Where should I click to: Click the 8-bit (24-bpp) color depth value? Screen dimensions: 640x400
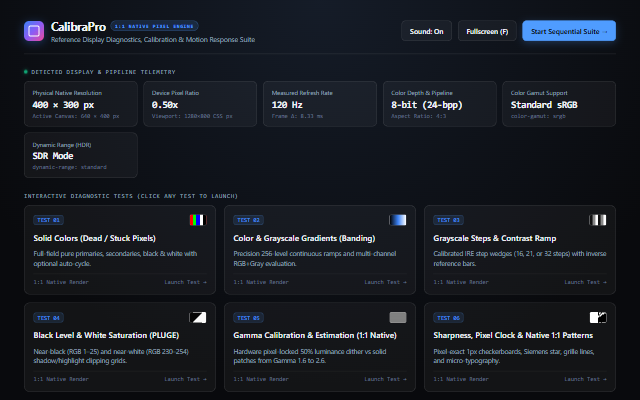[427, 105]
